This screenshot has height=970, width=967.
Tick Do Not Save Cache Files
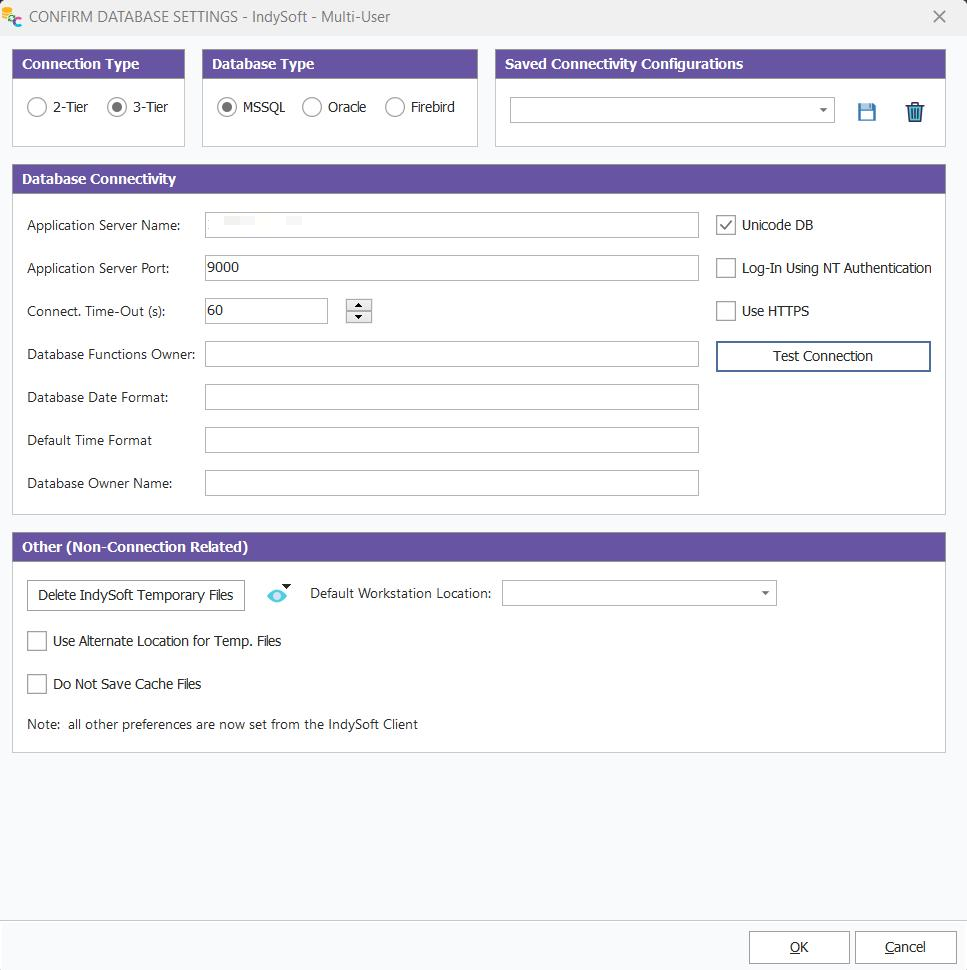[37, 684]
